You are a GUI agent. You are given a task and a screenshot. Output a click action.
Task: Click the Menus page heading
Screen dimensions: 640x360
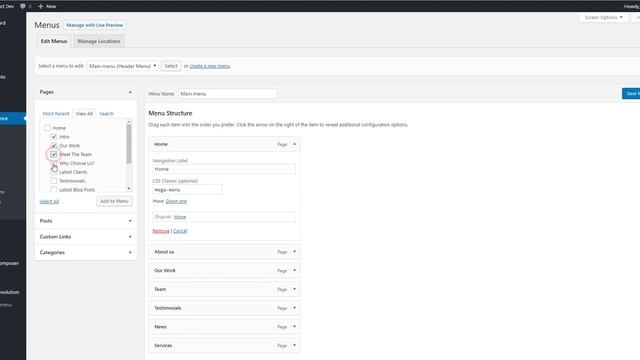point(47,25)
